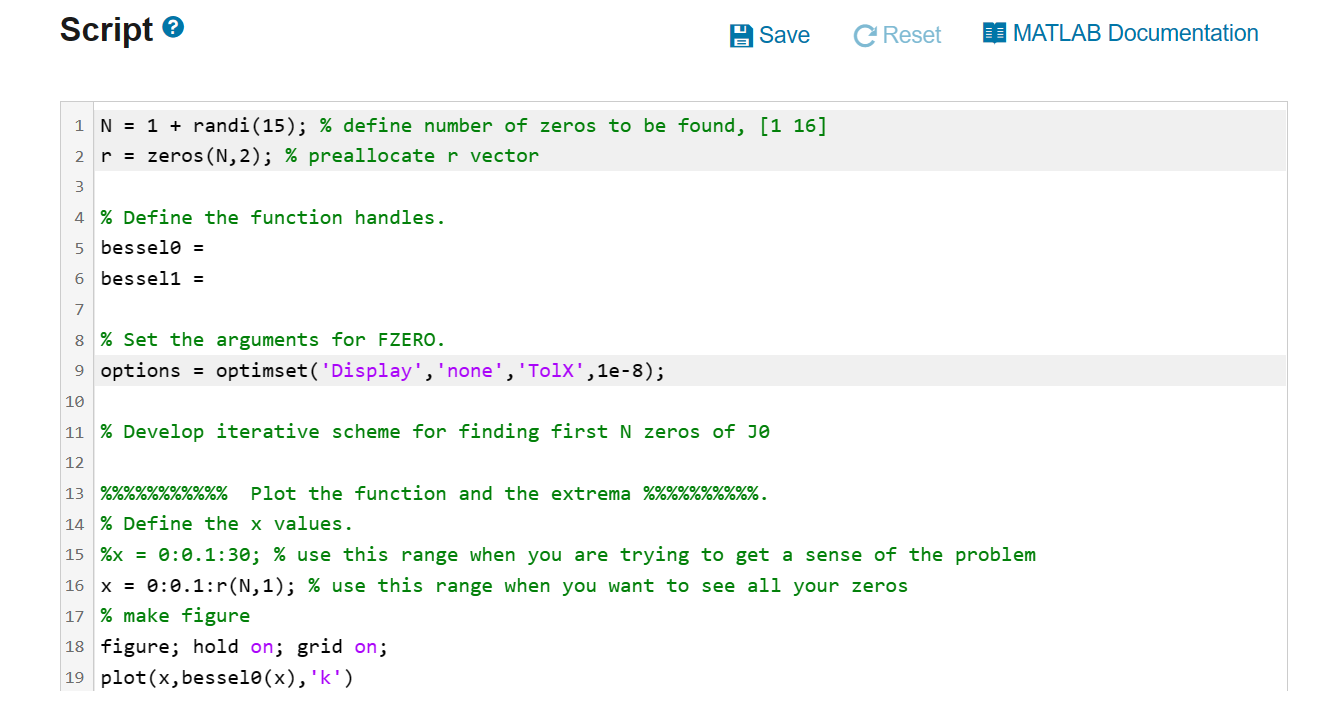Place cursor after 'bessel1 ='
This screenshot has height=706, width=1321.
point(205,279)
